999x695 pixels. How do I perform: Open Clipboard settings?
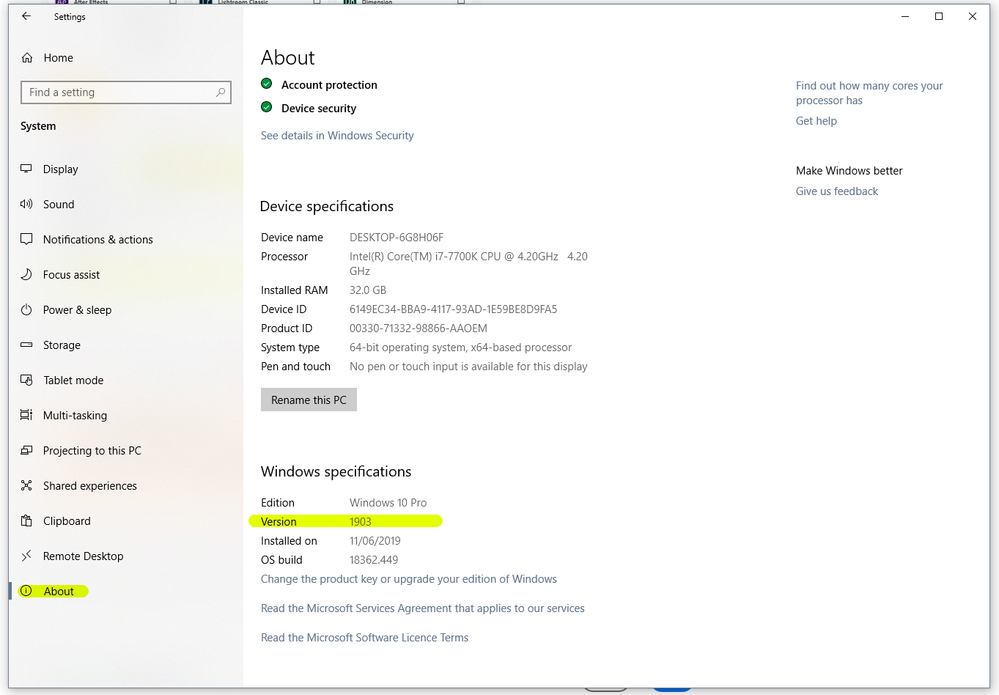[67, 521]
